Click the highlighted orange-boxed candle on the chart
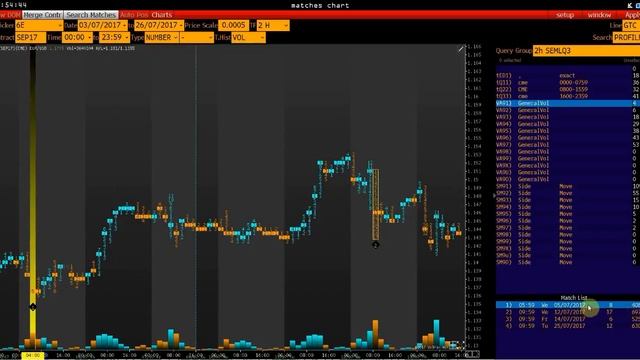640x360 pixels. 376,205
